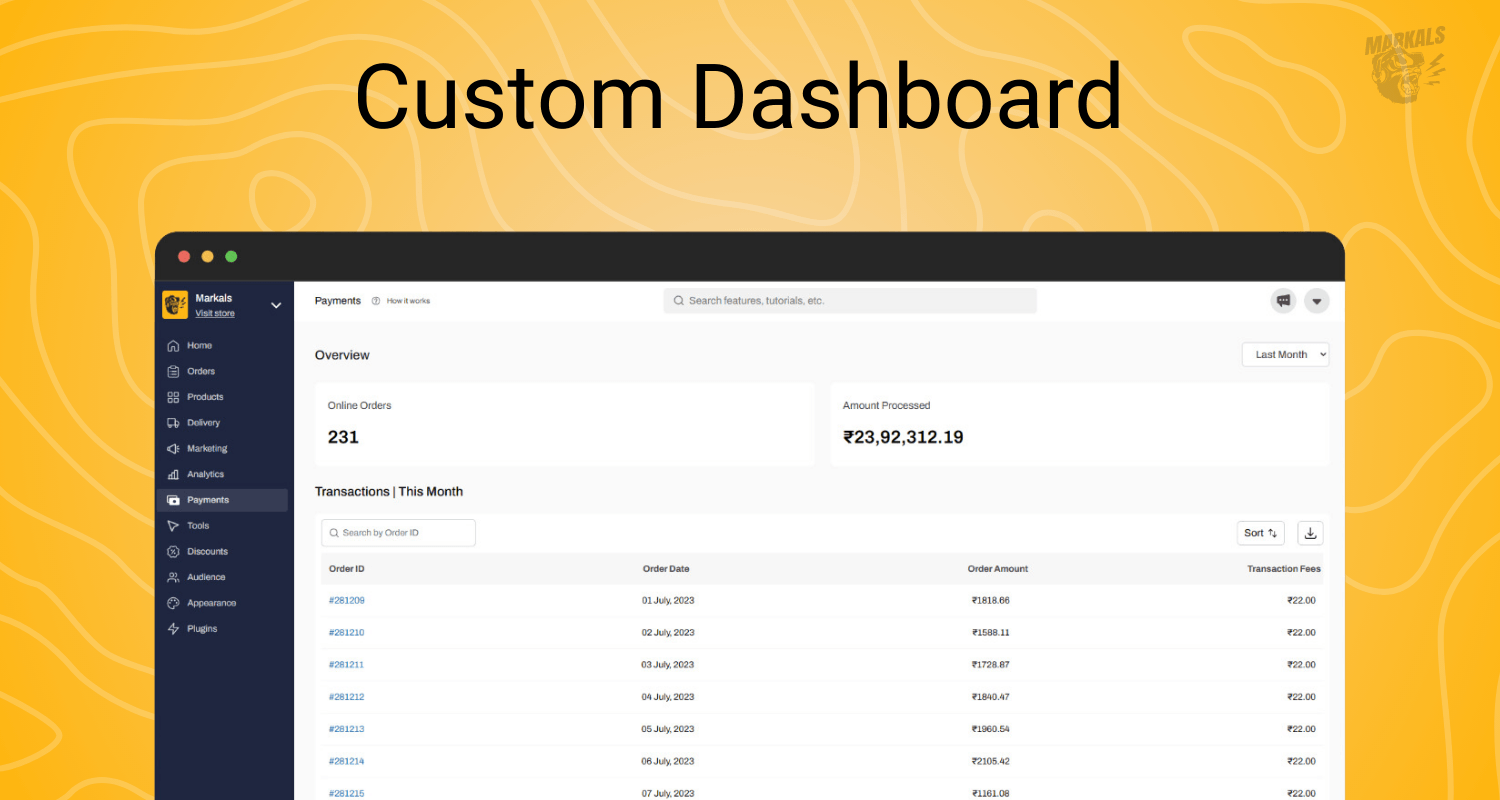Open Orders from the sidebar
The height and width of the screenshot is (800, 1500).
[175, 371]
